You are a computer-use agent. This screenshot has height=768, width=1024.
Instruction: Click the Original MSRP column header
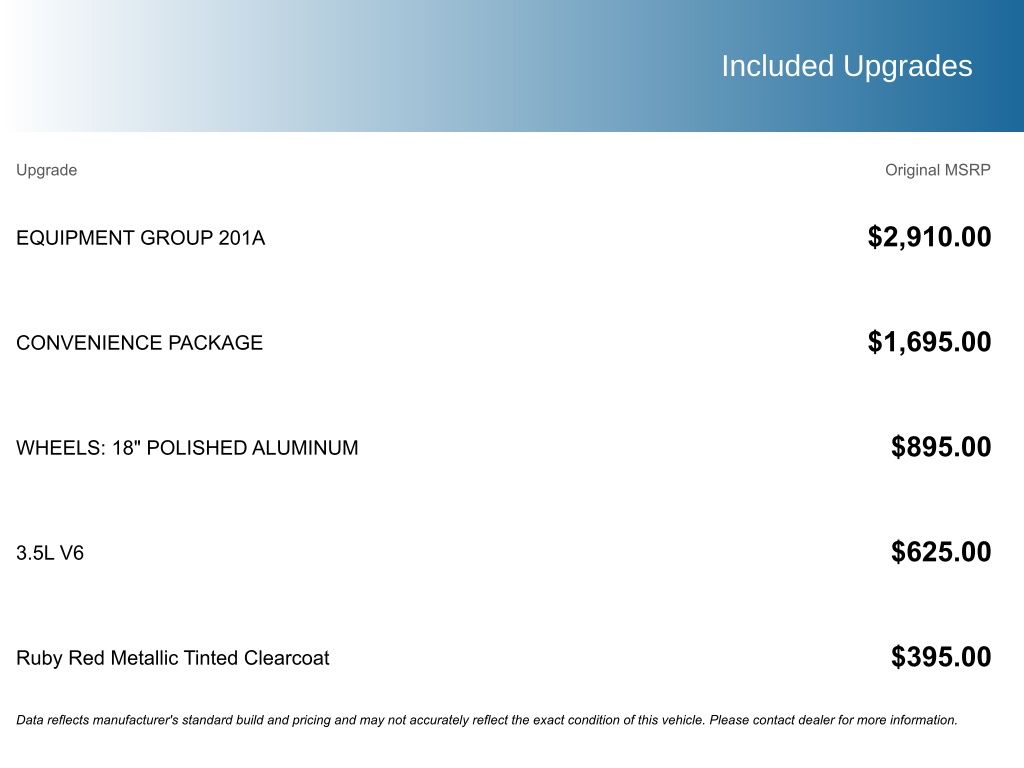tap(937, 170)
